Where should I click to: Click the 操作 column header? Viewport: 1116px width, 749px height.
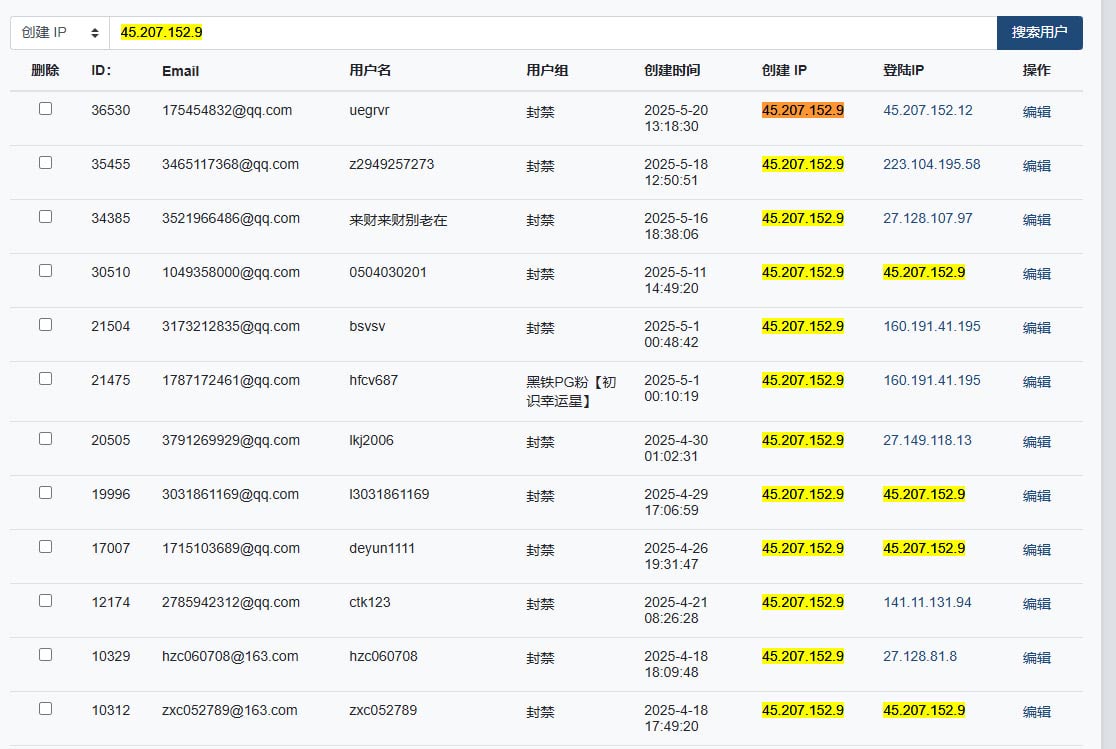click(1036, 70)
